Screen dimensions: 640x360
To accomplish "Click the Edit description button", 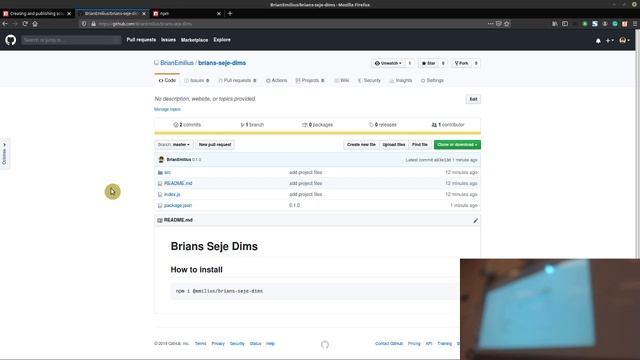I will click(x=473, y=99).
